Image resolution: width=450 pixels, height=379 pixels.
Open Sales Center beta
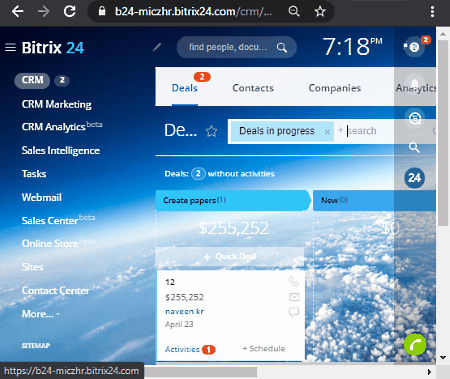point(58,220)
